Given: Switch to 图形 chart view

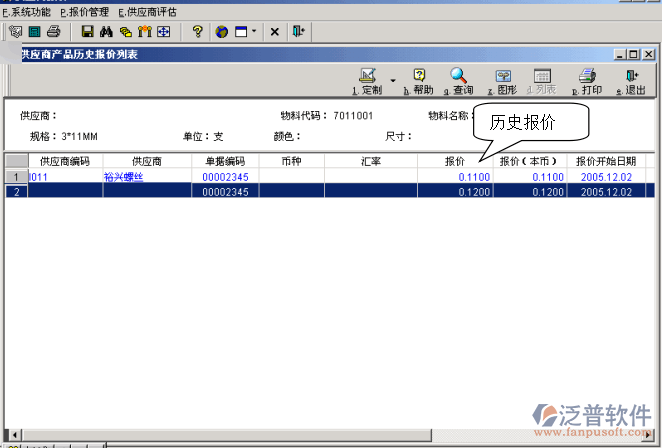Looking at the screenshot, I should (503, 81).
